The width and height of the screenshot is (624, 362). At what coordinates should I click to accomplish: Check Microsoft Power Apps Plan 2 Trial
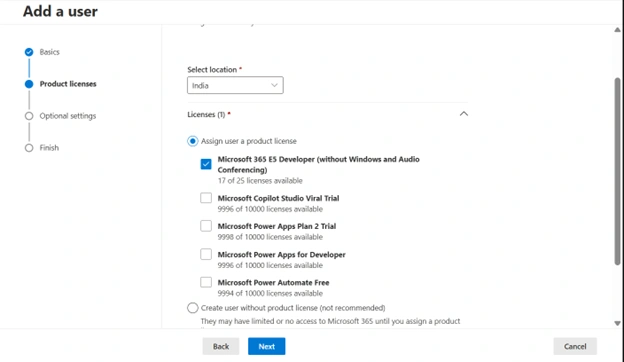(206, 226)
